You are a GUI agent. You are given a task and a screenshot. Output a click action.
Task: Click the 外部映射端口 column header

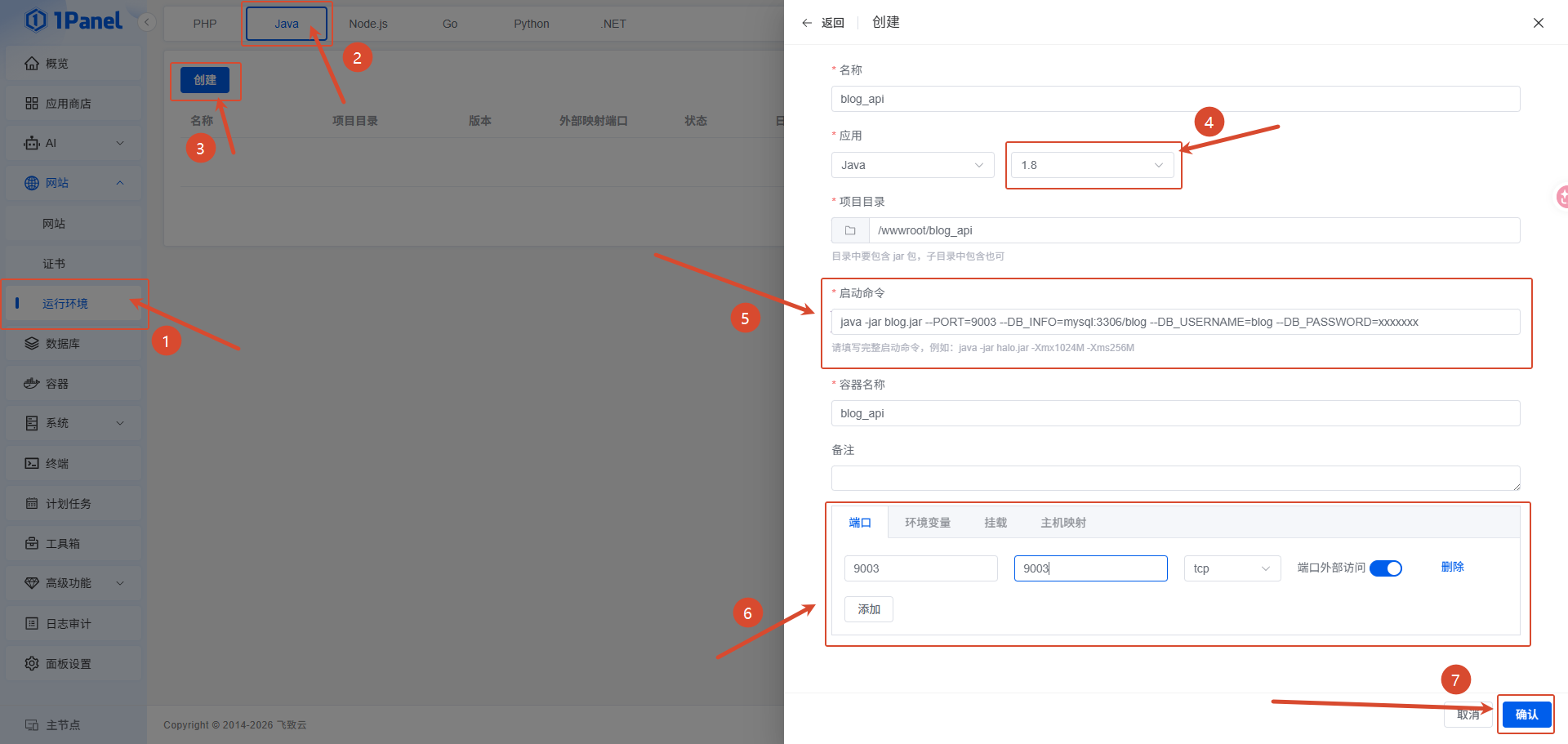point(594,121)
